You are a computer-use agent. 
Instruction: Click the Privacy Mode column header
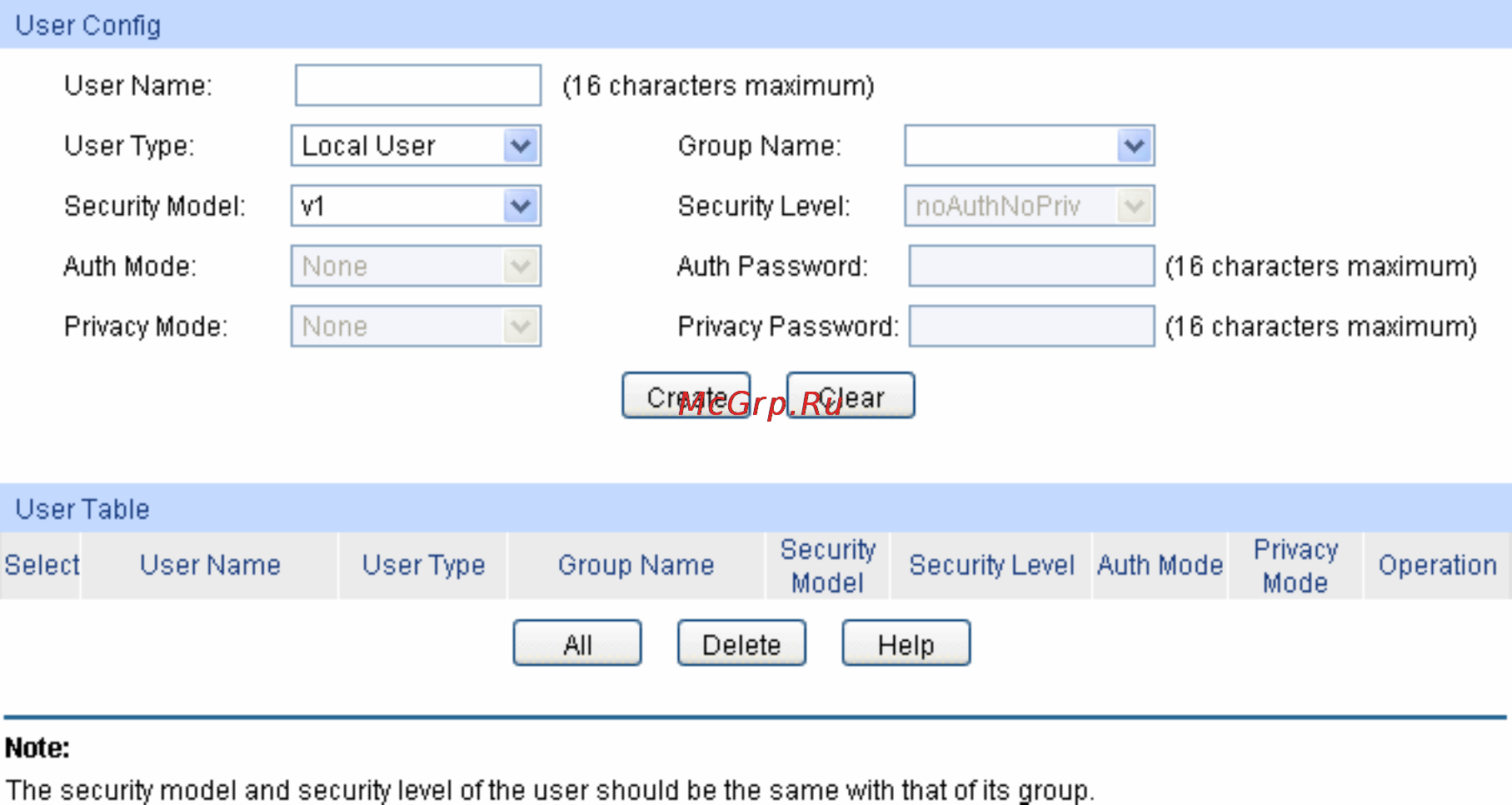(x=1295, y=566)
